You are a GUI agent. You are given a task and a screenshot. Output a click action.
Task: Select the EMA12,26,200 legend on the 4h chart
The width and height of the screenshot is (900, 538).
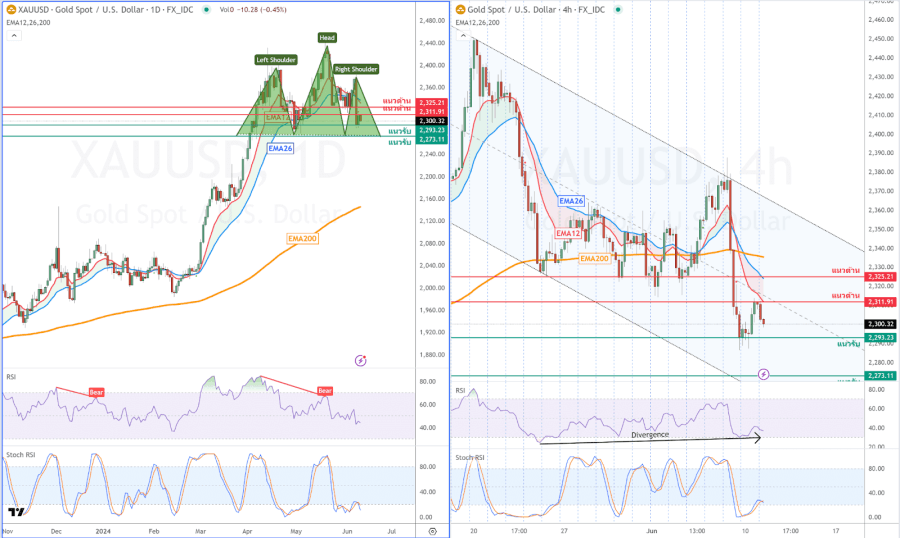tap(476, 21)
